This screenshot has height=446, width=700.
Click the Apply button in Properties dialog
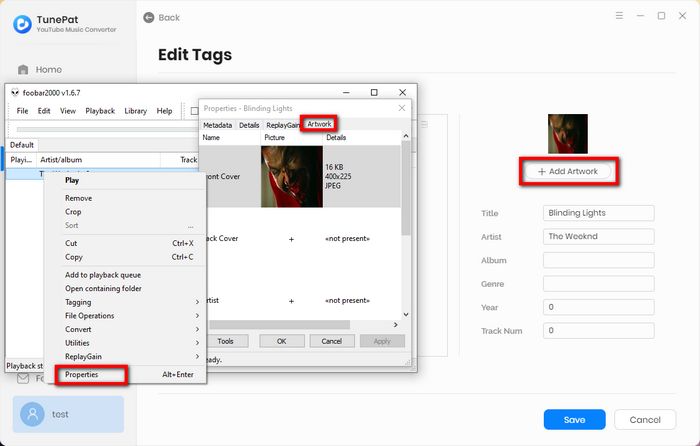tap(382, 341)
